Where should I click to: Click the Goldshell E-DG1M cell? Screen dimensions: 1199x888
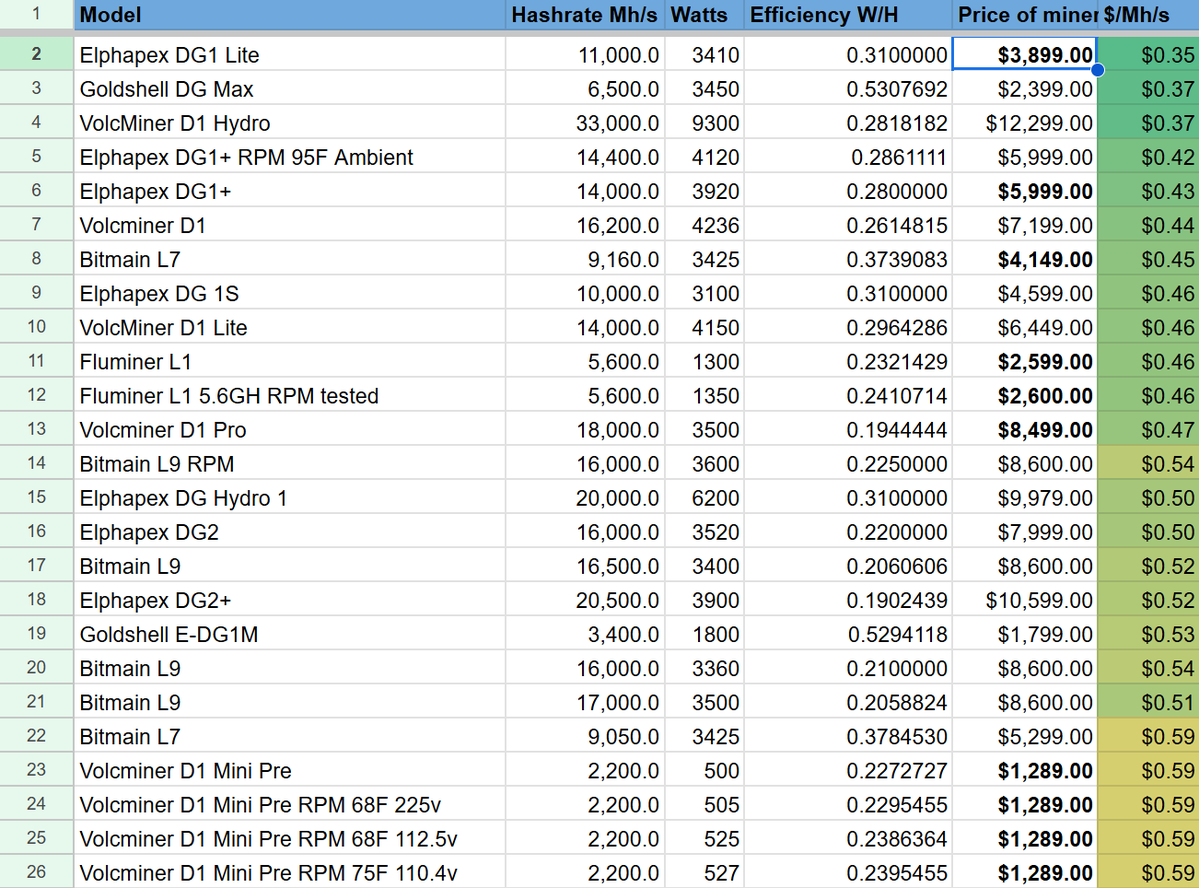click(x=289, y=634)
